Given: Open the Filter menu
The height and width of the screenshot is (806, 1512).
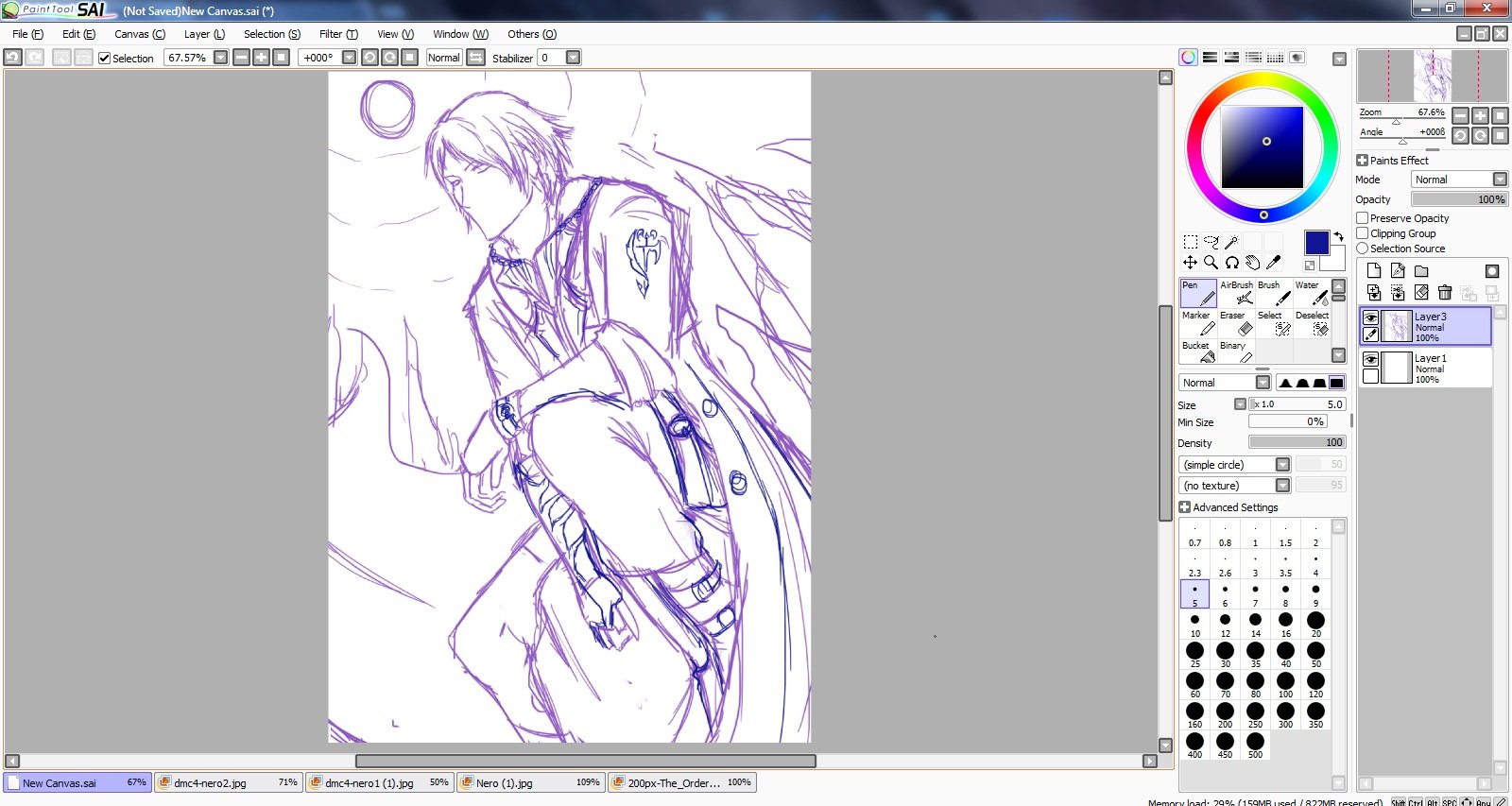Looking at the screenshot, I should pyautogui.click(x=338, y=34).
